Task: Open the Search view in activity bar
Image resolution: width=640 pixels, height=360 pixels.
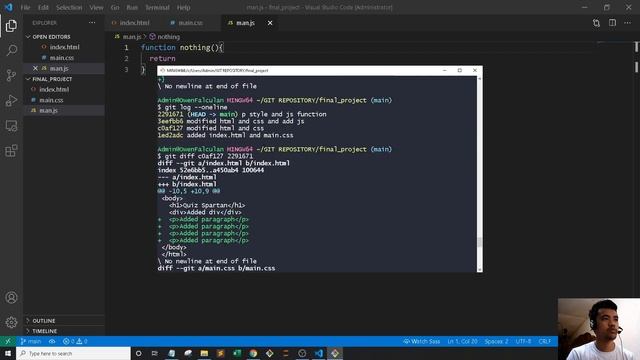Action: point(11,50)
